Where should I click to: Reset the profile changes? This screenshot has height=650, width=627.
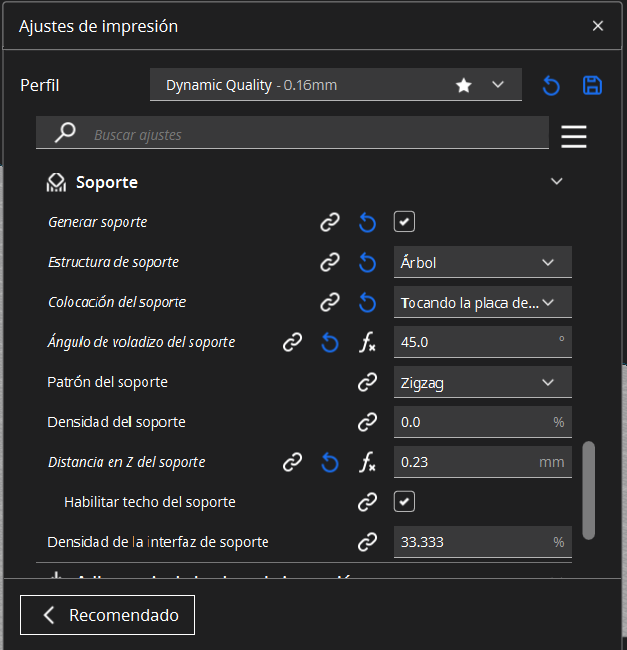click(x=551, y=85)
